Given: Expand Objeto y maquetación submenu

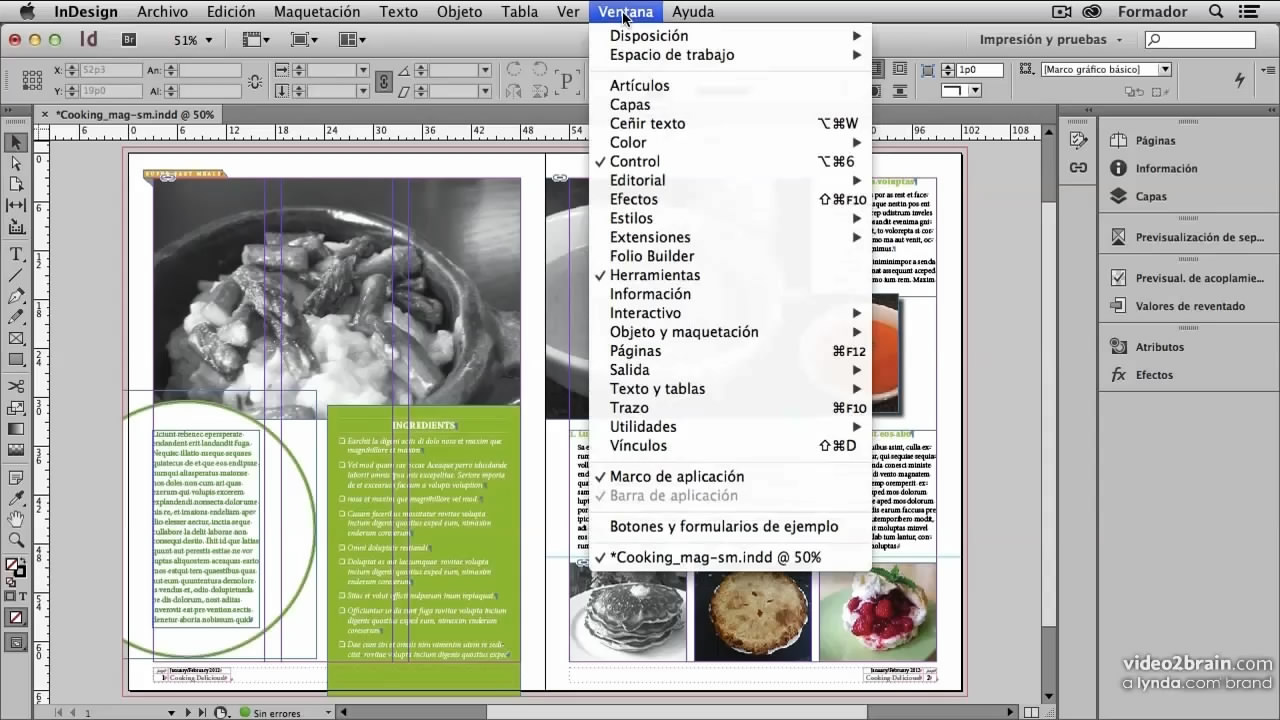Looking at the screenshot, I should 730,332.
